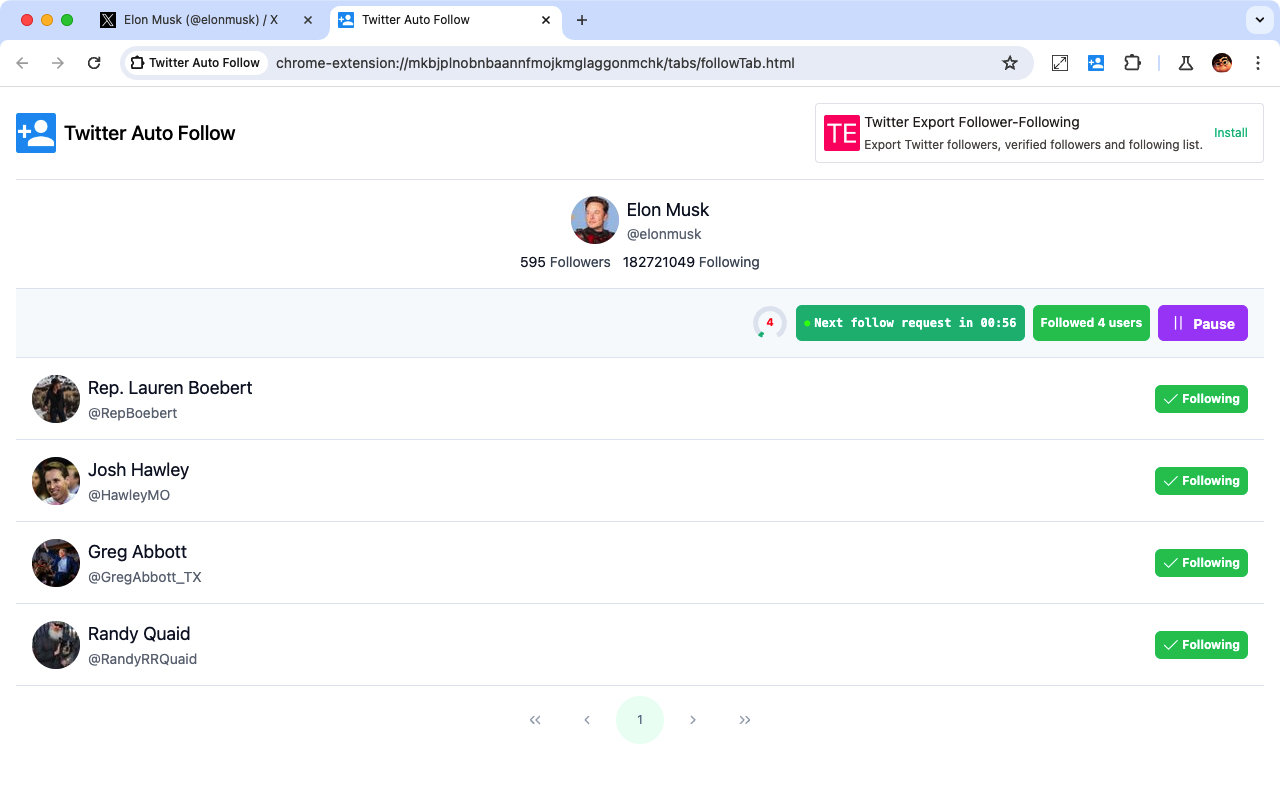The image size is (1280, 800).
Task: Open the Twitter Auto Follow extension toolbar icon
Action: [1096, 63]
